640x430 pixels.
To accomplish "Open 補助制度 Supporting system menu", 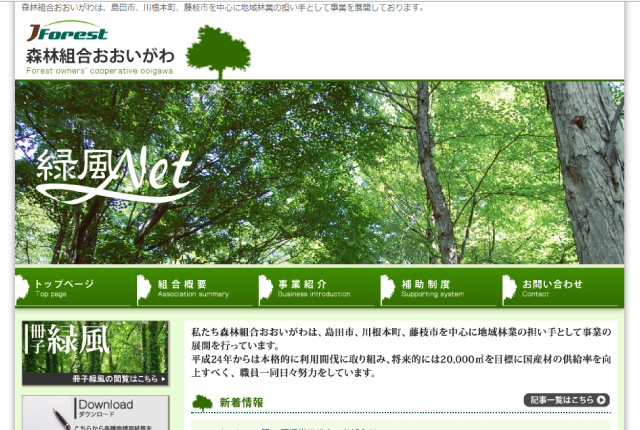I will (x=438, y=288).
